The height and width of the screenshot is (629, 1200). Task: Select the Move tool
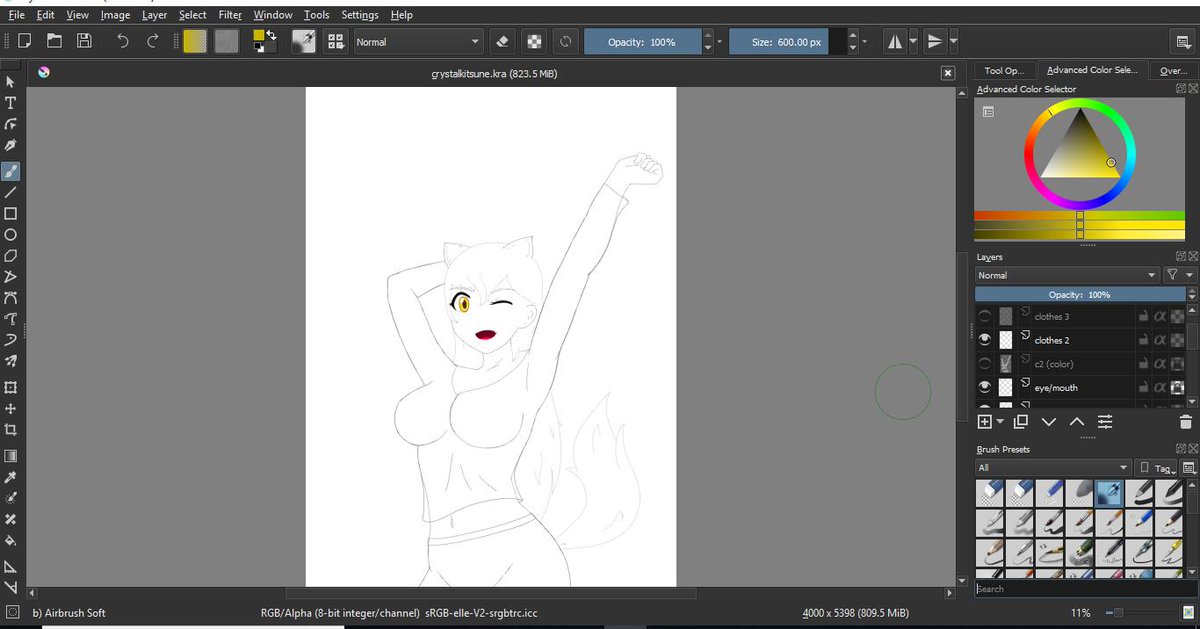coord(11,409)
